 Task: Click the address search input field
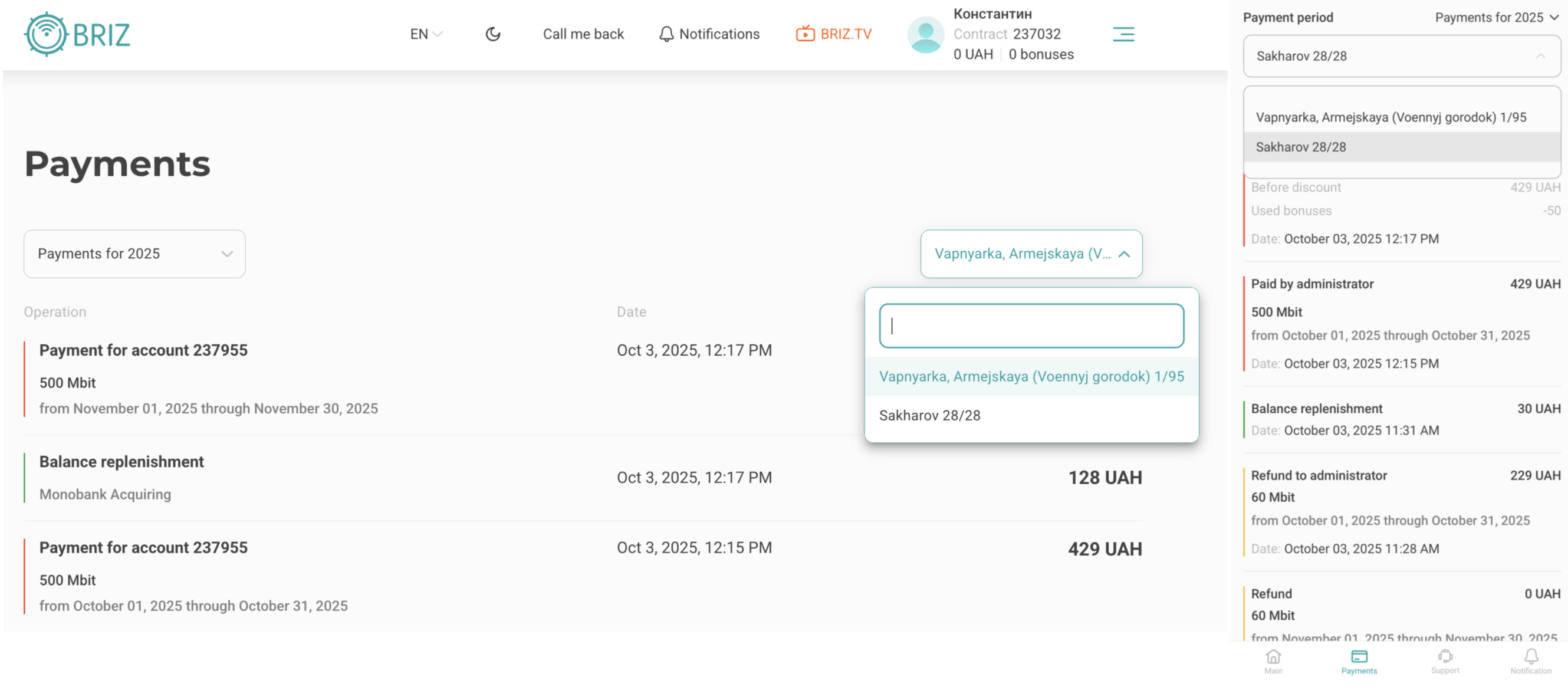pos(1031,326)
